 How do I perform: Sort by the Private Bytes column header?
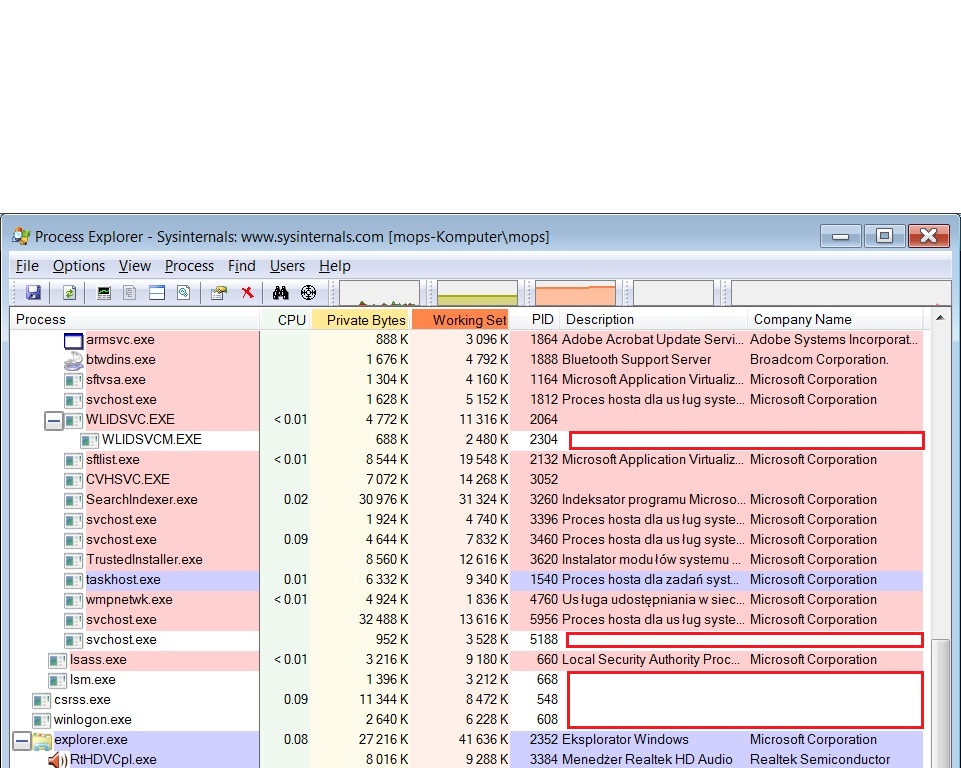pyautogui.click(x=360, y=319)
